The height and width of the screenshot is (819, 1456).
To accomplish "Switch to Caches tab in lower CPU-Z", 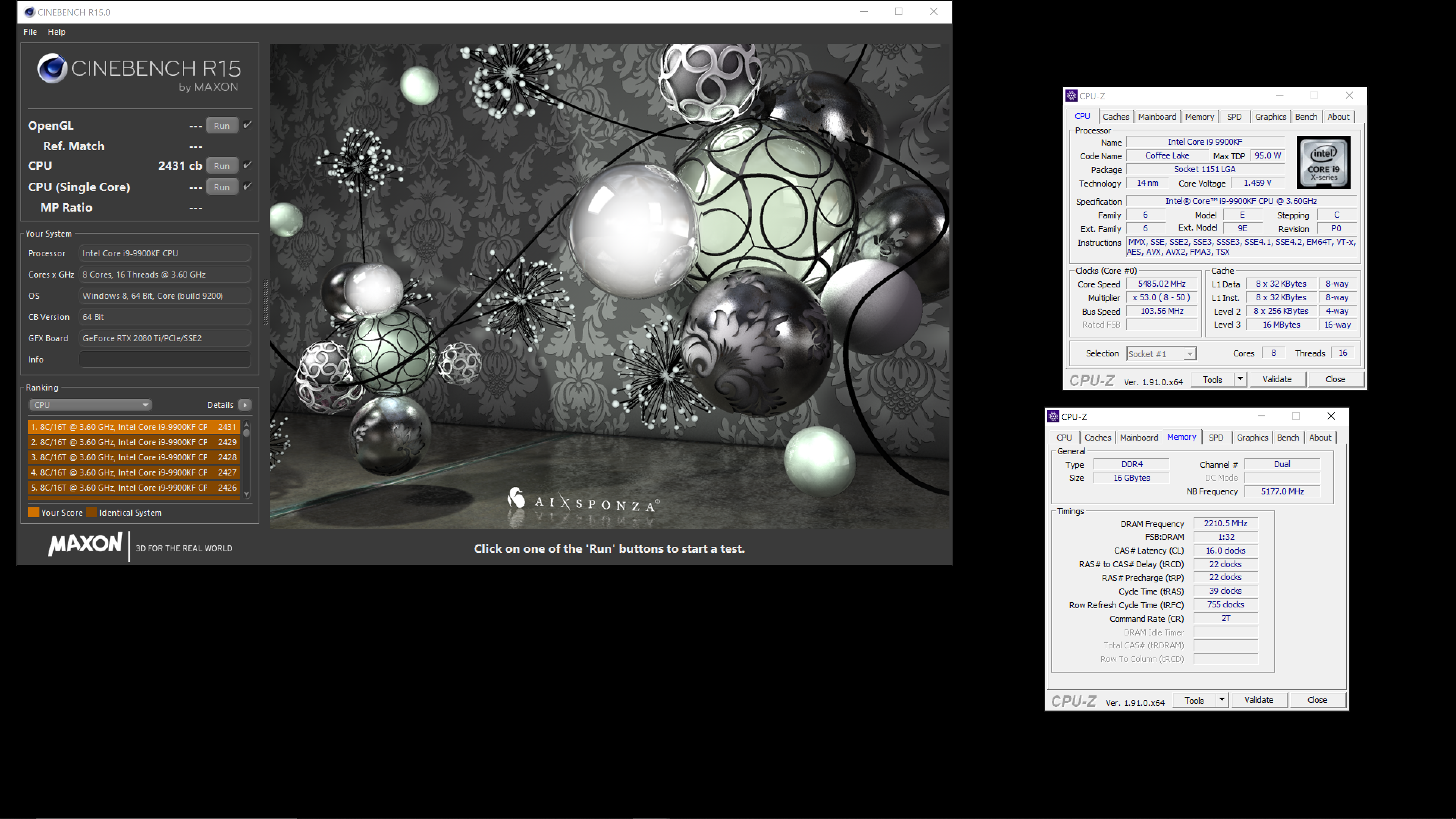I will pyautogui.click(x=1098, y=438).
